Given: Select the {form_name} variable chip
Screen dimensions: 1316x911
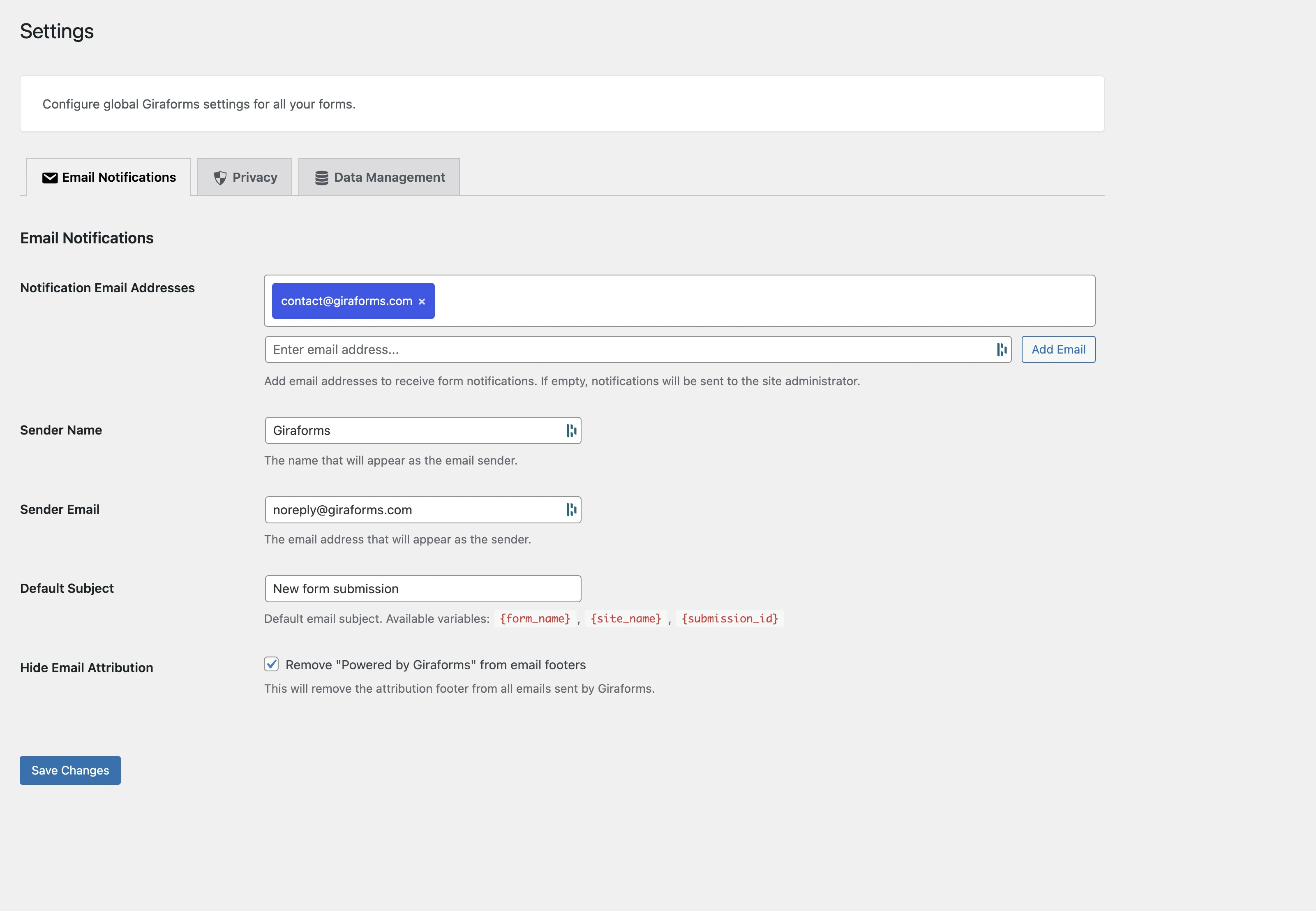Looking at the screenshot, I should pos(535,618).
